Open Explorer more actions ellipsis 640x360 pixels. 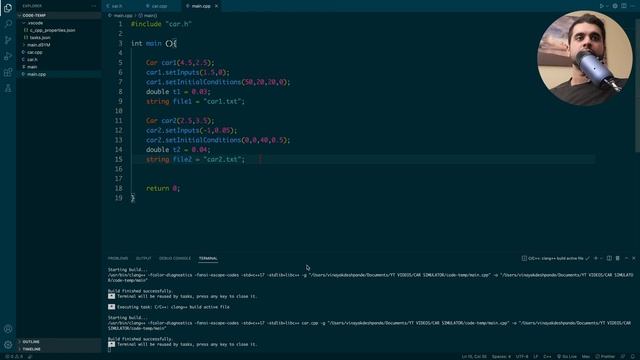coord(93,6)
